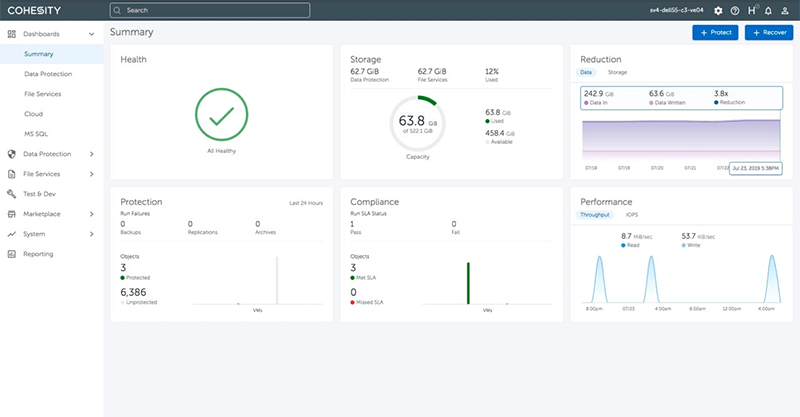This screenshot has width=800, height=417.
Task: Click the 0 Archives count
Action: [x=258, y=224]
